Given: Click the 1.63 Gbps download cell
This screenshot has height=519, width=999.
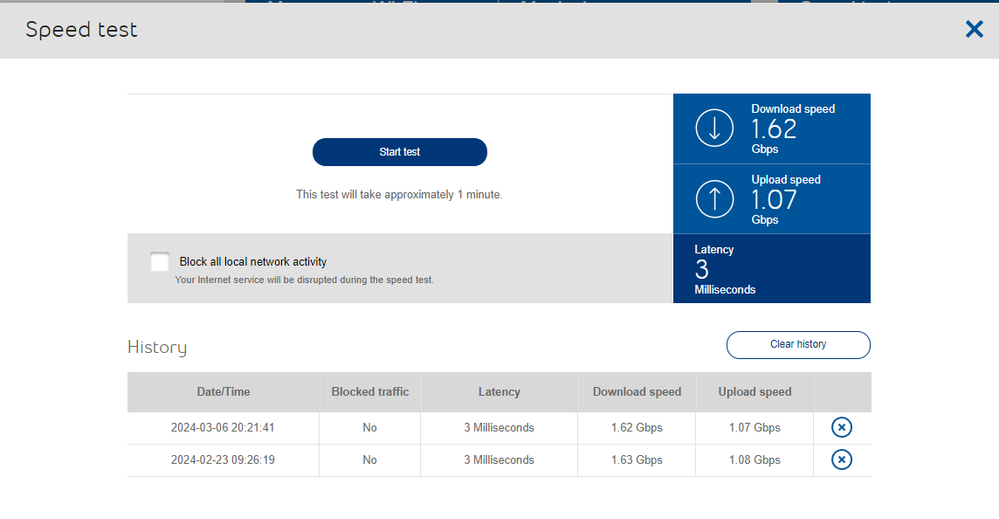Looking at the screenshot, I should pos(636,460).
